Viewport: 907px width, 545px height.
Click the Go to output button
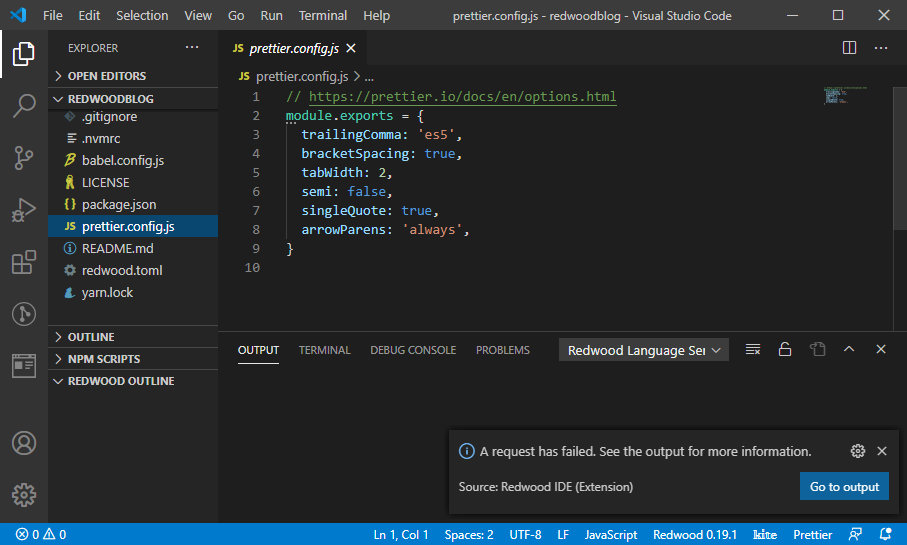click(844, 487)
